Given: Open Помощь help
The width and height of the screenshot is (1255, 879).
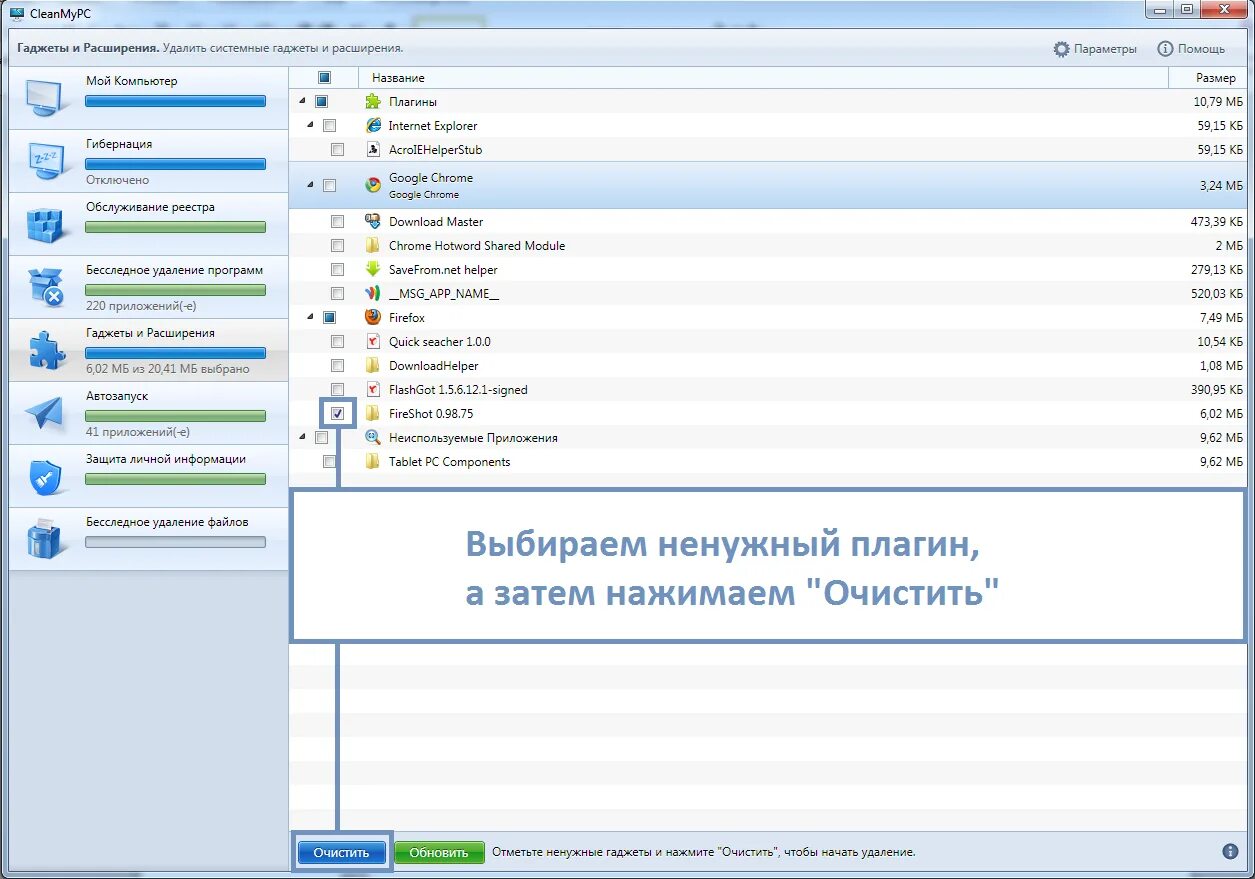Looking at the screenshot, I should (x=1191, y=49).
